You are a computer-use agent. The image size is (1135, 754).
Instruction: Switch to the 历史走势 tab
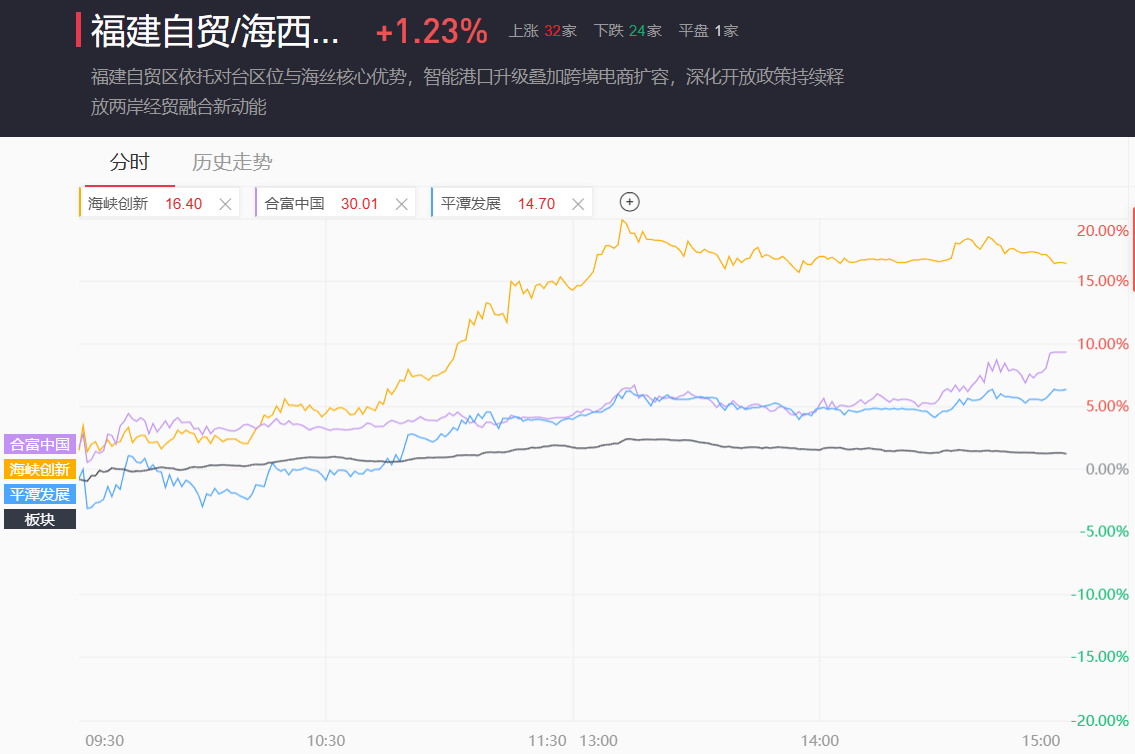coord(232,162)
